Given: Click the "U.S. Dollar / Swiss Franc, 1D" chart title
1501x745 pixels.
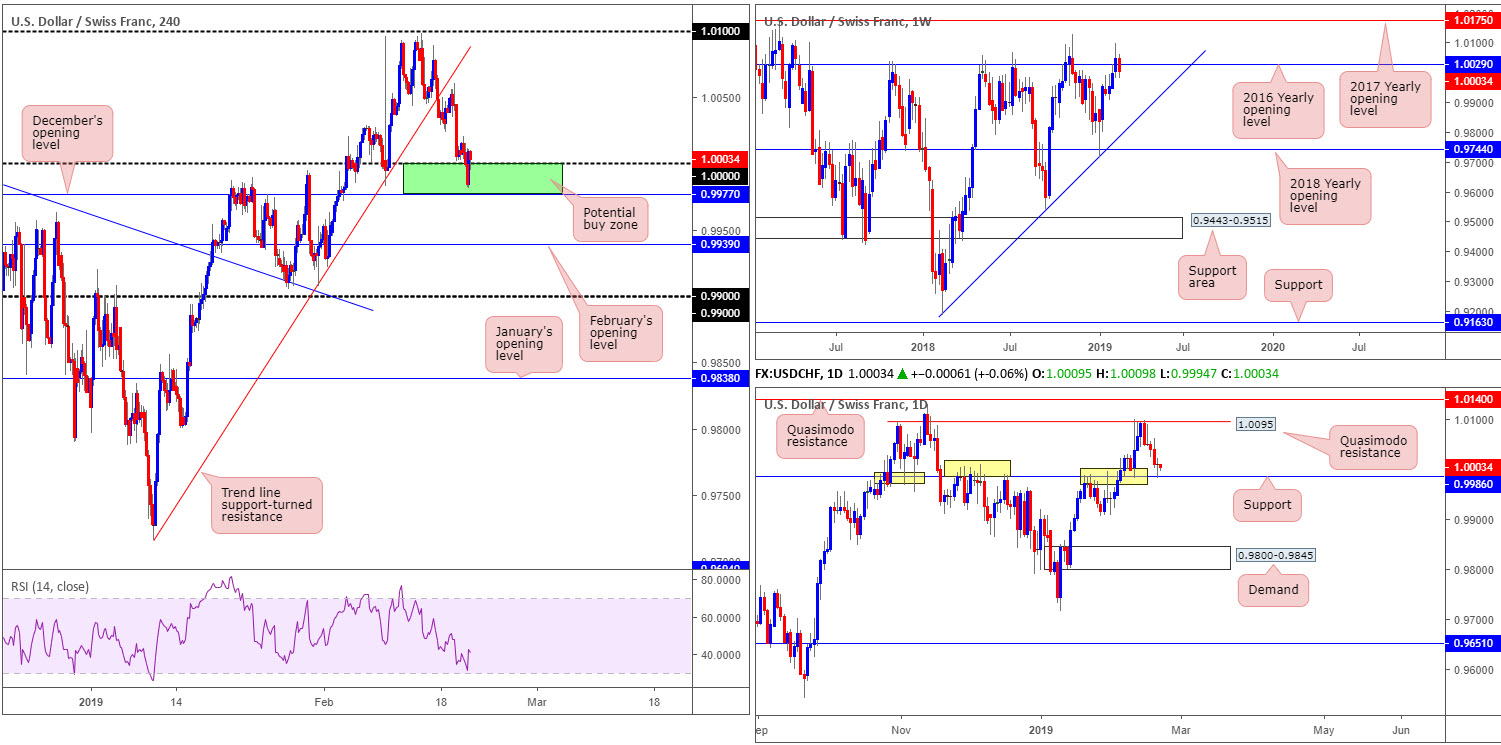Looking at the screenshot, I should click(846, 404).
